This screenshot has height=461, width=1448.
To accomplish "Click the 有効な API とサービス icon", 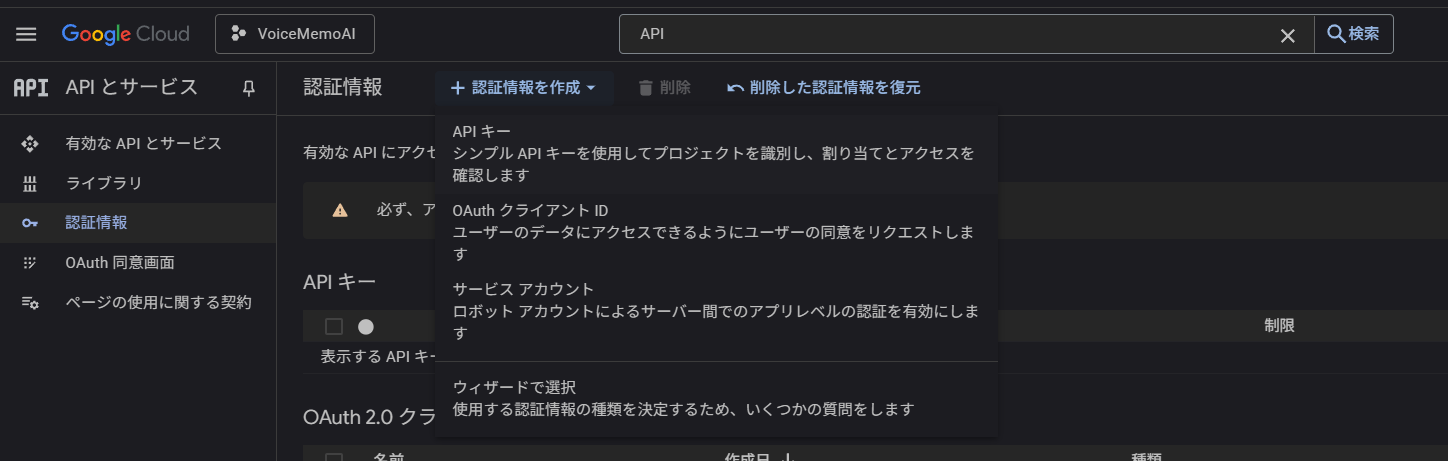I will 30,144.
